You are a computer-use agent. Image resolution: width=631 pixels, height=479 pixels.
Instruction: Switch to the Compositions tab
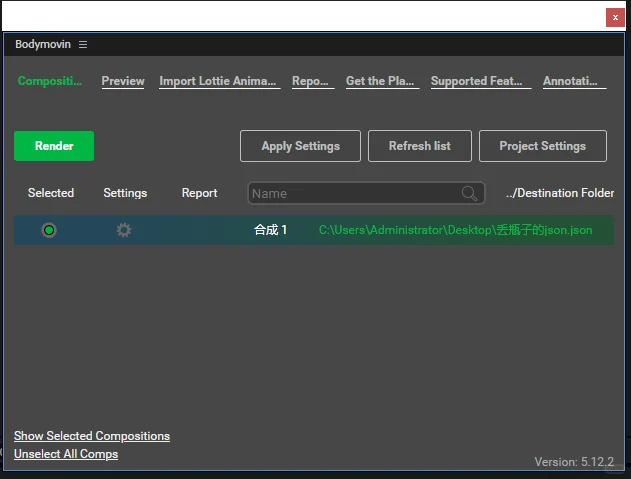point(50,81)
